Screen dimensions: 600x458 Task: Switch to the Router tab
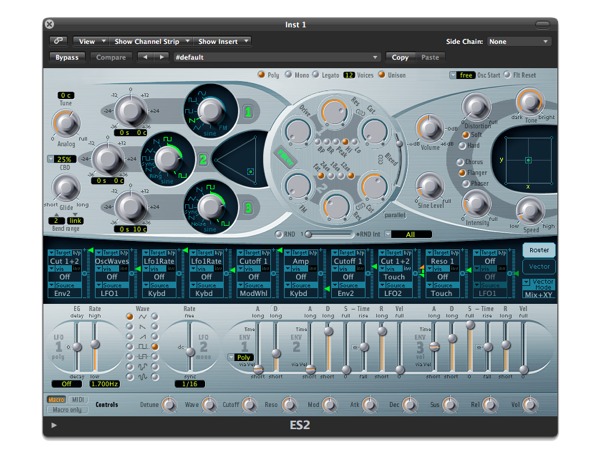pyautogui.click(x=539, y=250)
